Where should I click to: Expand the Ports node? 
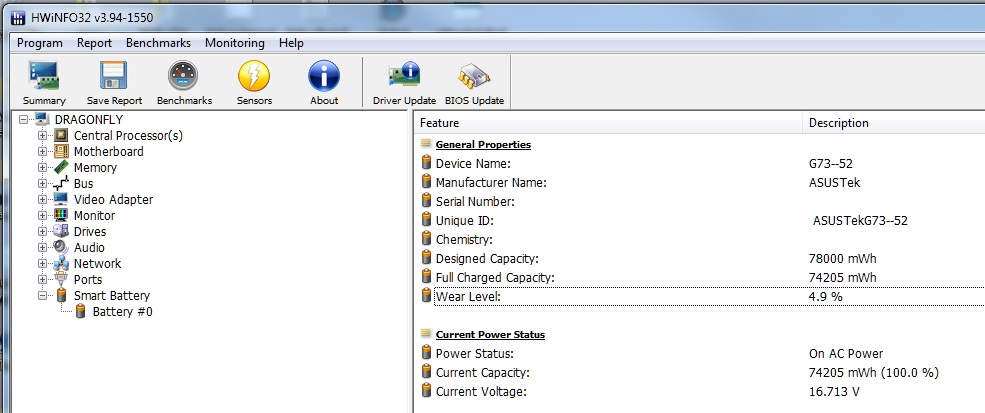[42, 279]
